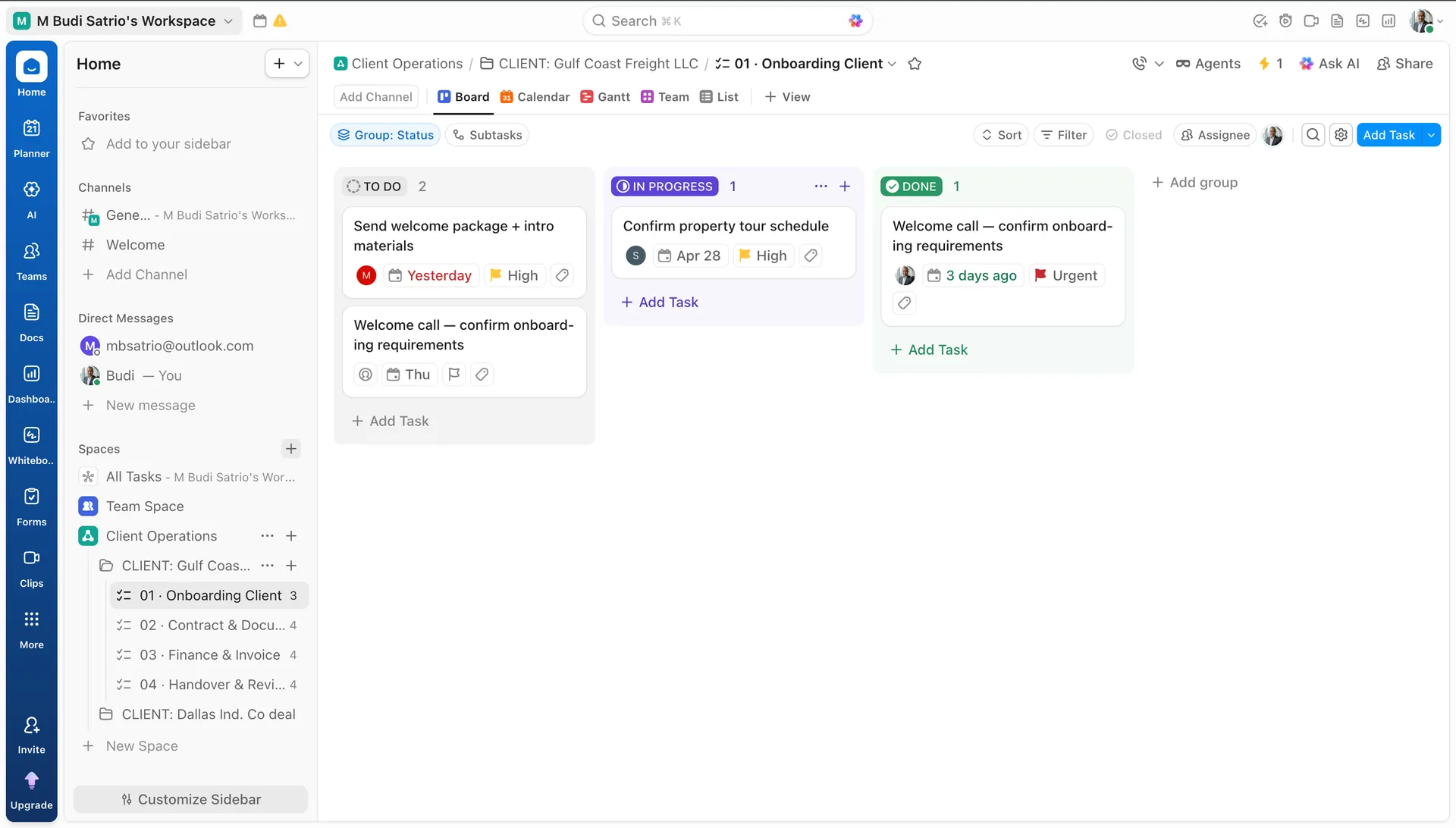Click Add group next to the Done column
Screen dimensions: 1456x828
click(x=1195, y=182)
